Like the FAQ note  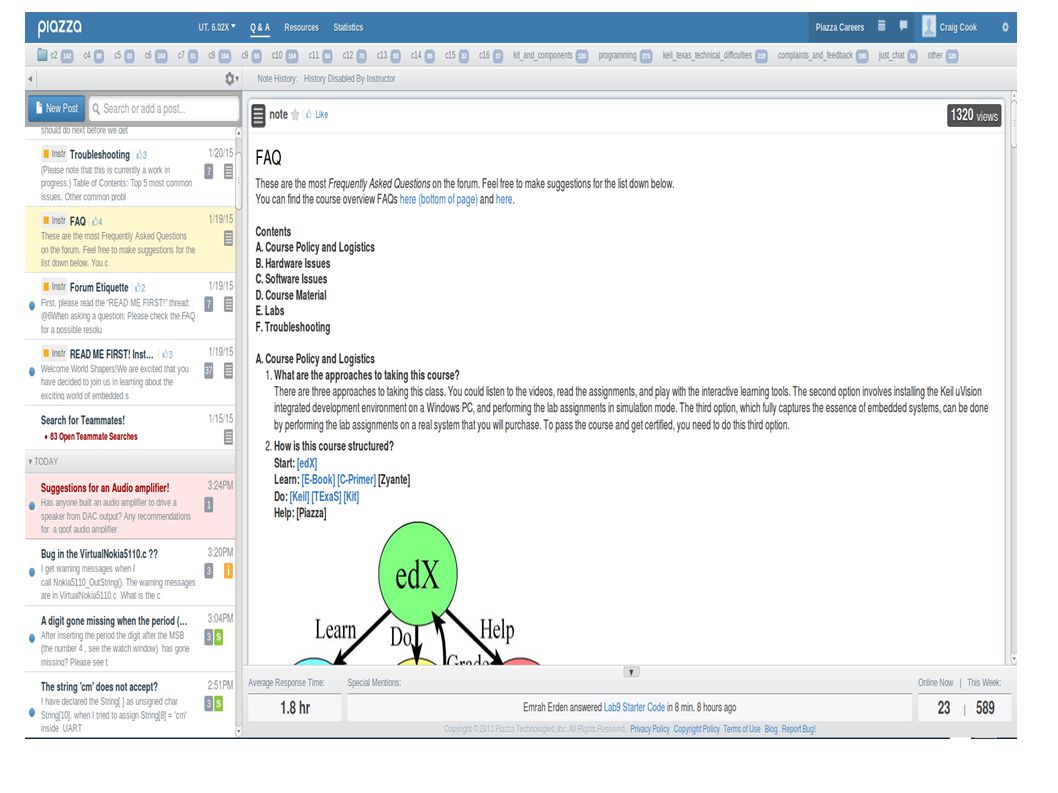317,115
